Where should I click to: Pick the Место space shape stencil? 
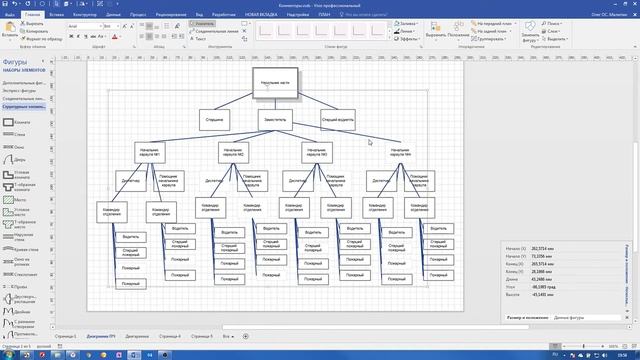pos(15,200)
